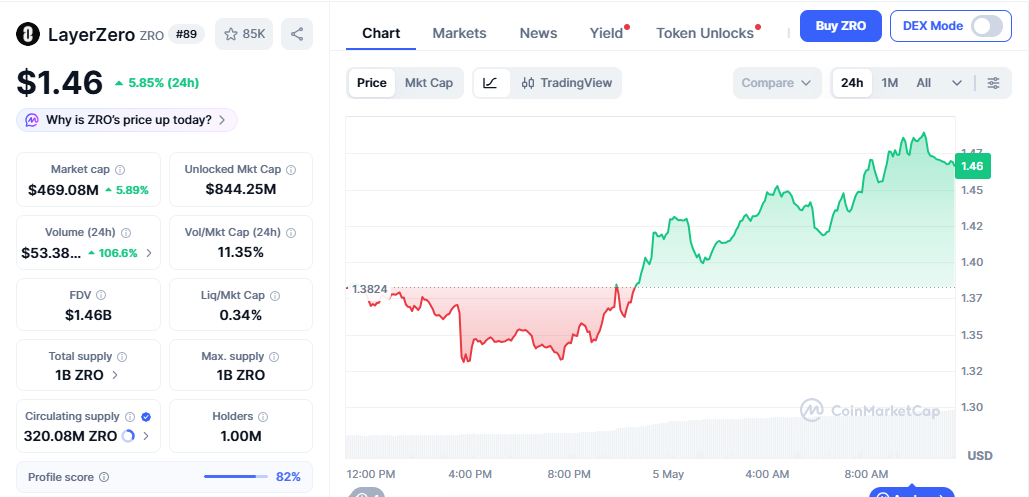Switch to TradingView candlestick view
1029x497 pixels.
pyautogui.click(x=567, y=83)
